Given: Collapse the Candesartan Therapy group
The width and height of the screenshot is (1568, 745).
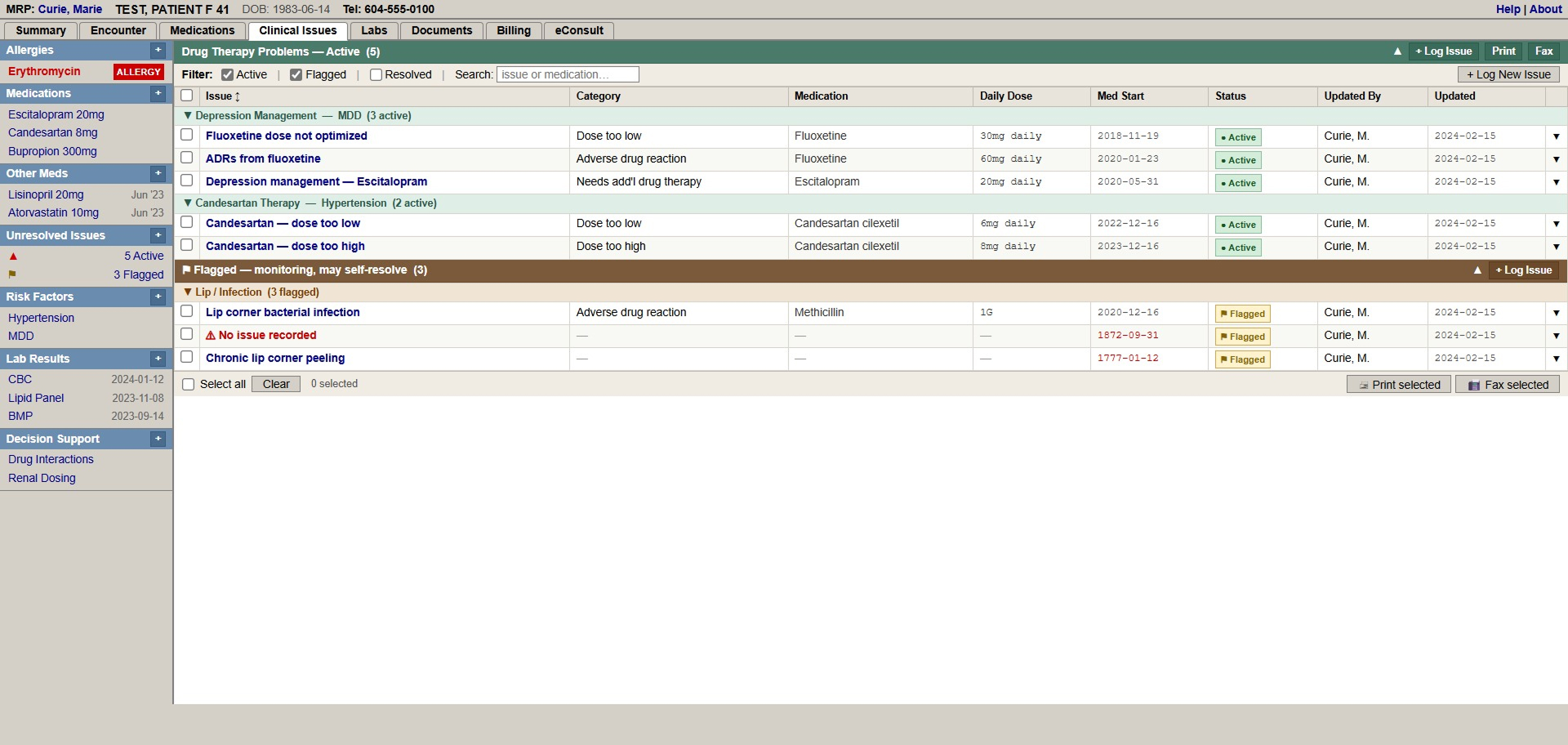Looking at the screenshot, I should tap(188, 203).
